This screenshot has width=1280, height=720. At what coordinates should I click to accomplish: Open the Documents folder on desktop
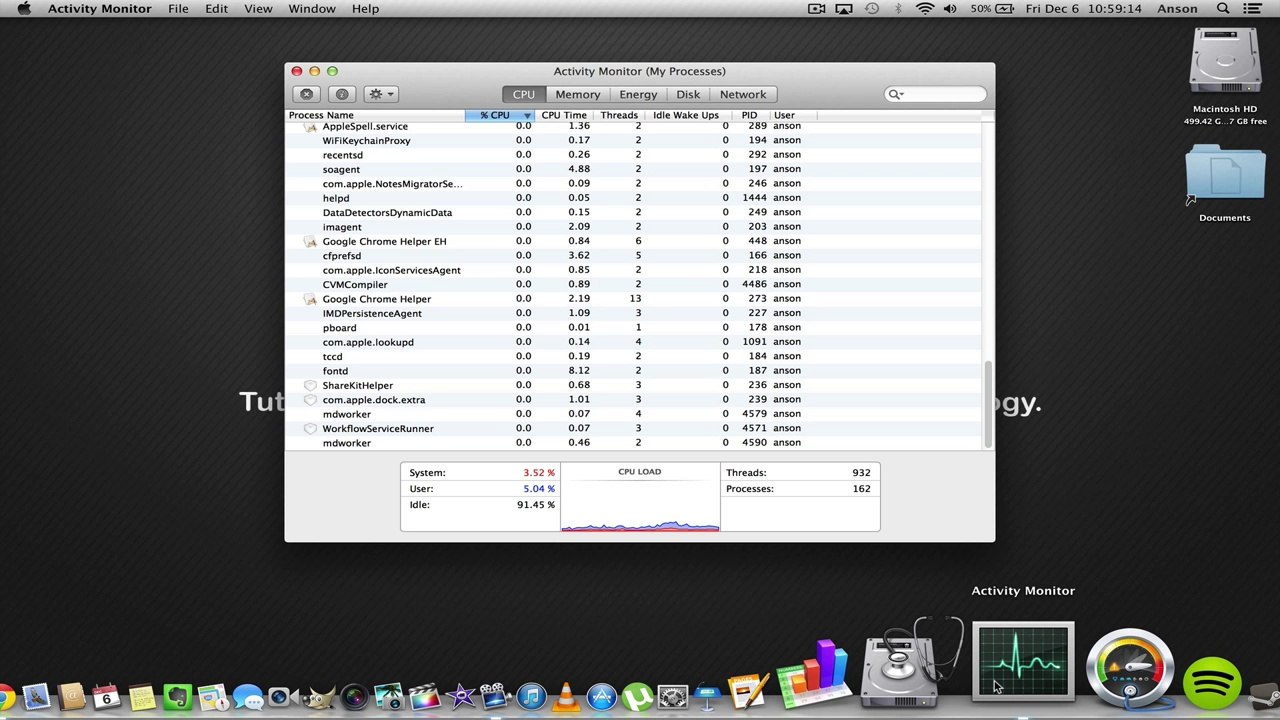click(1225, 183)
